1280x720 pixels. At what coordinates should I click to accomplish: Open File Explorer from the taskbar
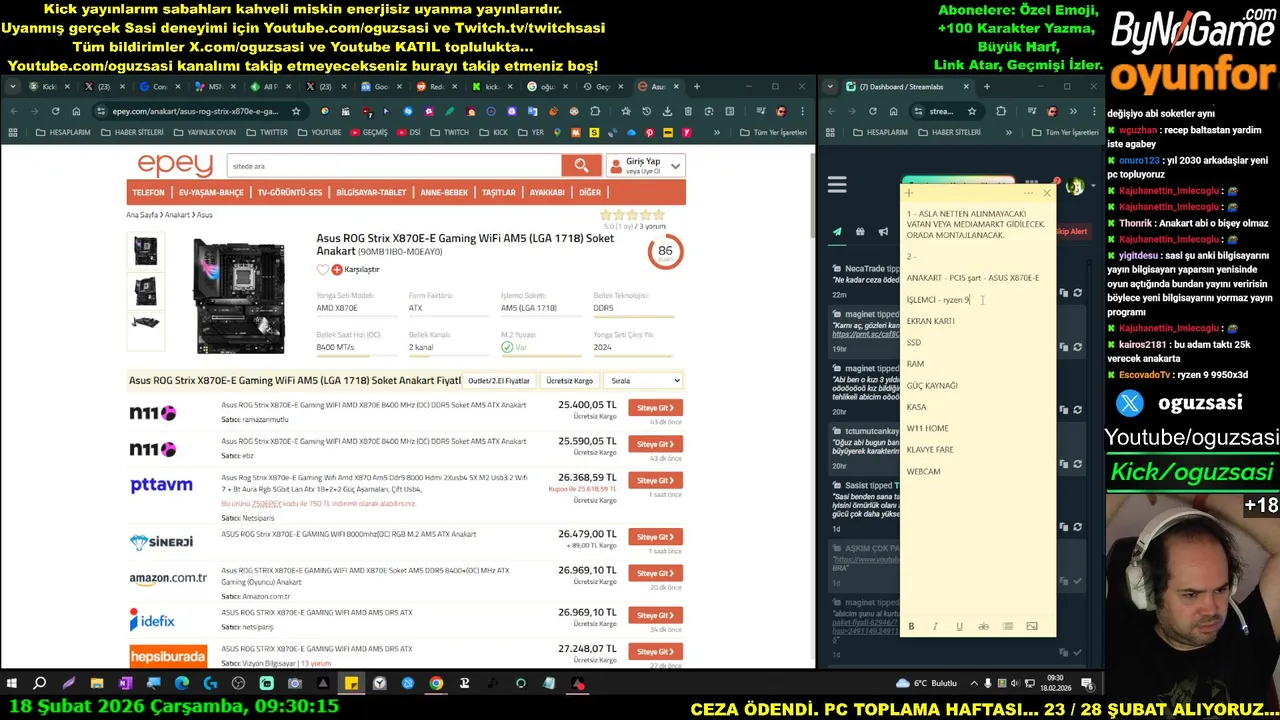97,684
